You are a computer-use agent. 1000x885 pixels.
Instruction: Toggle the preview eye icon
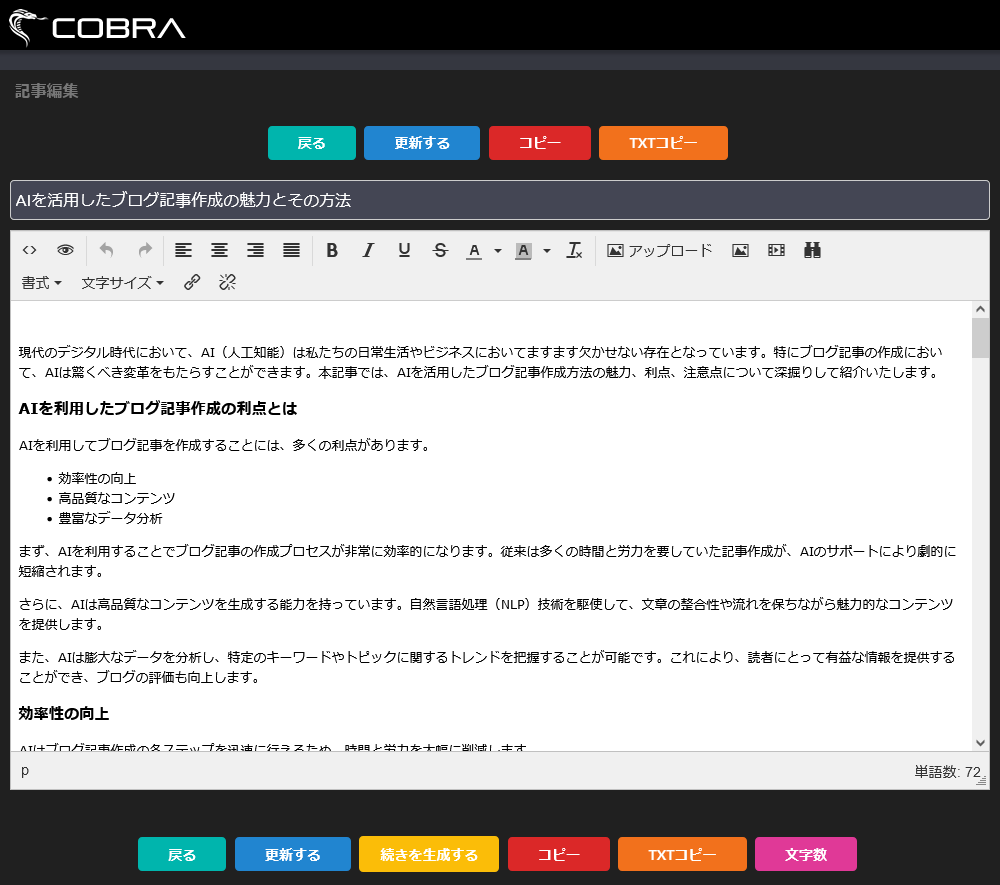point(66,250)
